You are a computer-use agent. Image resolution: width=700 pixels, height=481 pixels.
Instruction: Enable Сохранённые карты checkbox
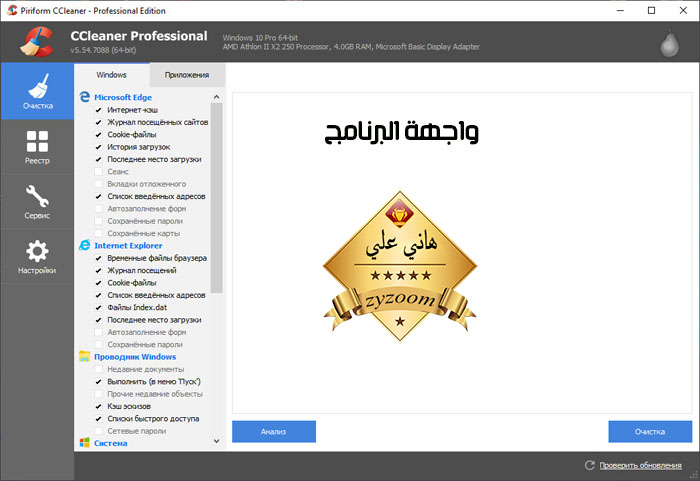pyautogui.click(x=99, y=234)
